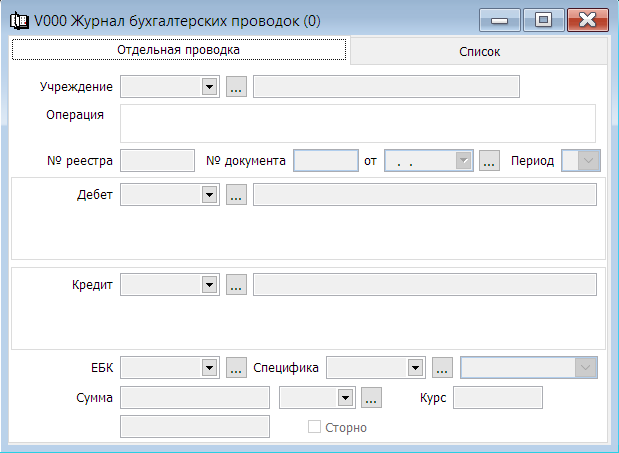Open calendar ellipsis button after document date
The height and width of the screenshot is (453, 619).
[489, 161]
